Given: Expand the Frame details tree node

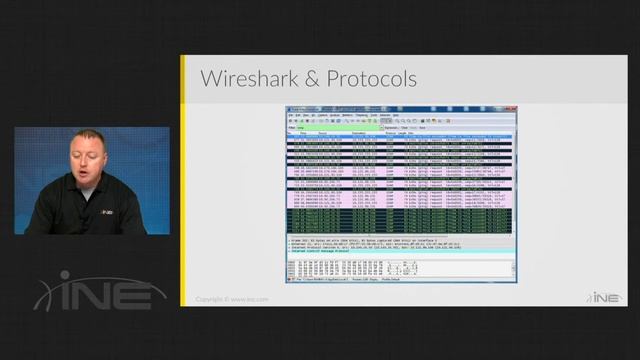Looking at the screenshot, I should (x=290, y=241).
